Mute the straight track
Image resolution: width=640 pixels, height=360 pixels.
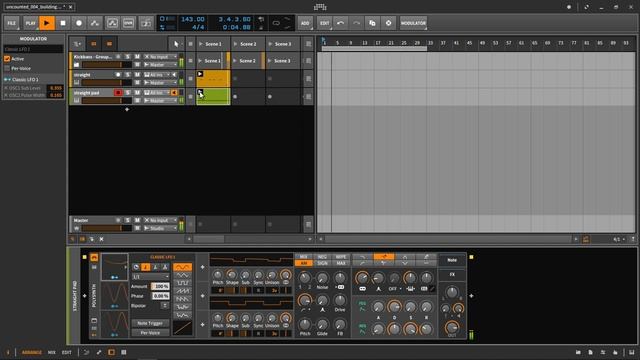137,75
